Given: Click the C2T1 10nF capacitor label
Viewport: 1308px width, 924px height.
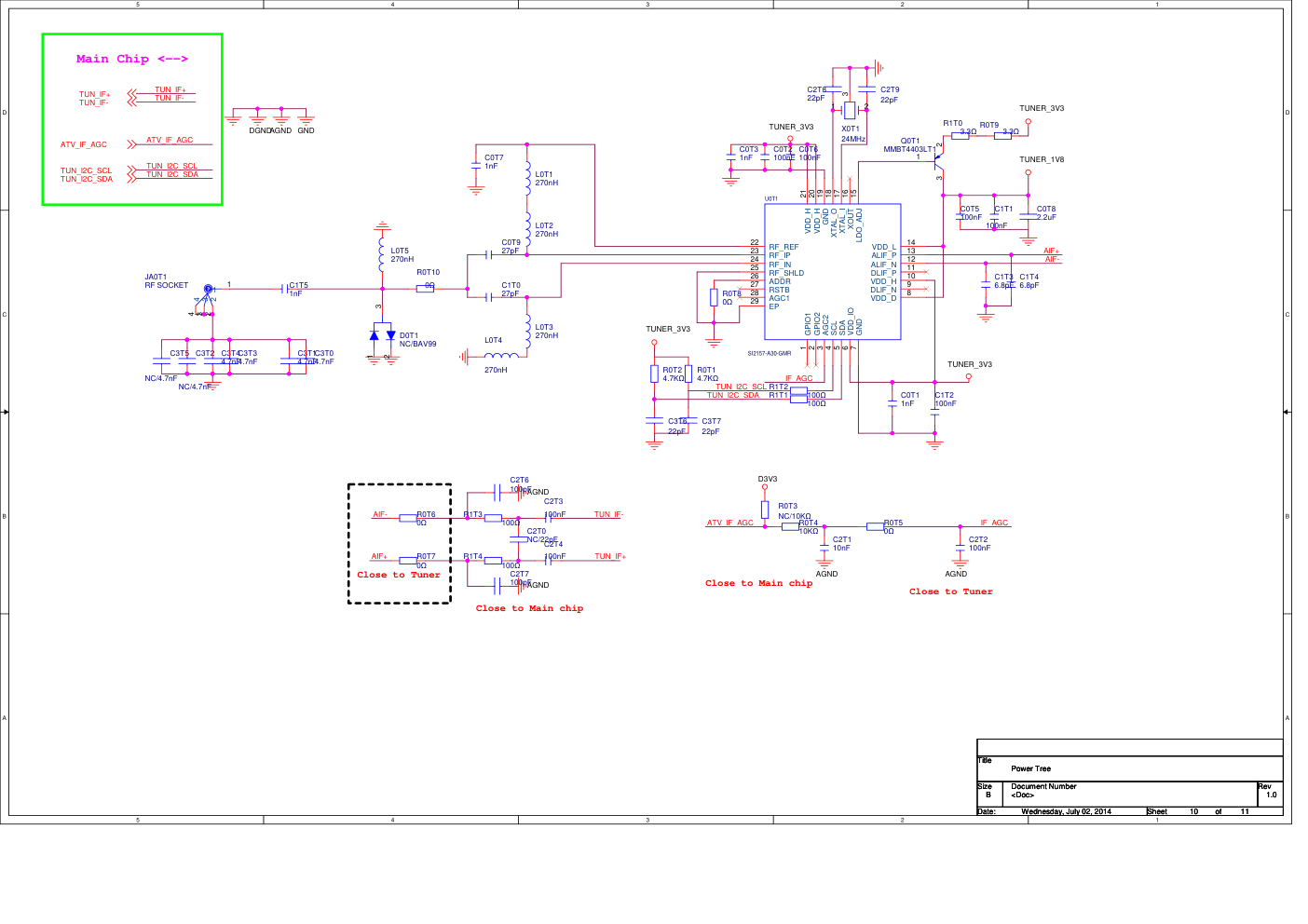Looking at the screenshot, I should 841,544.
